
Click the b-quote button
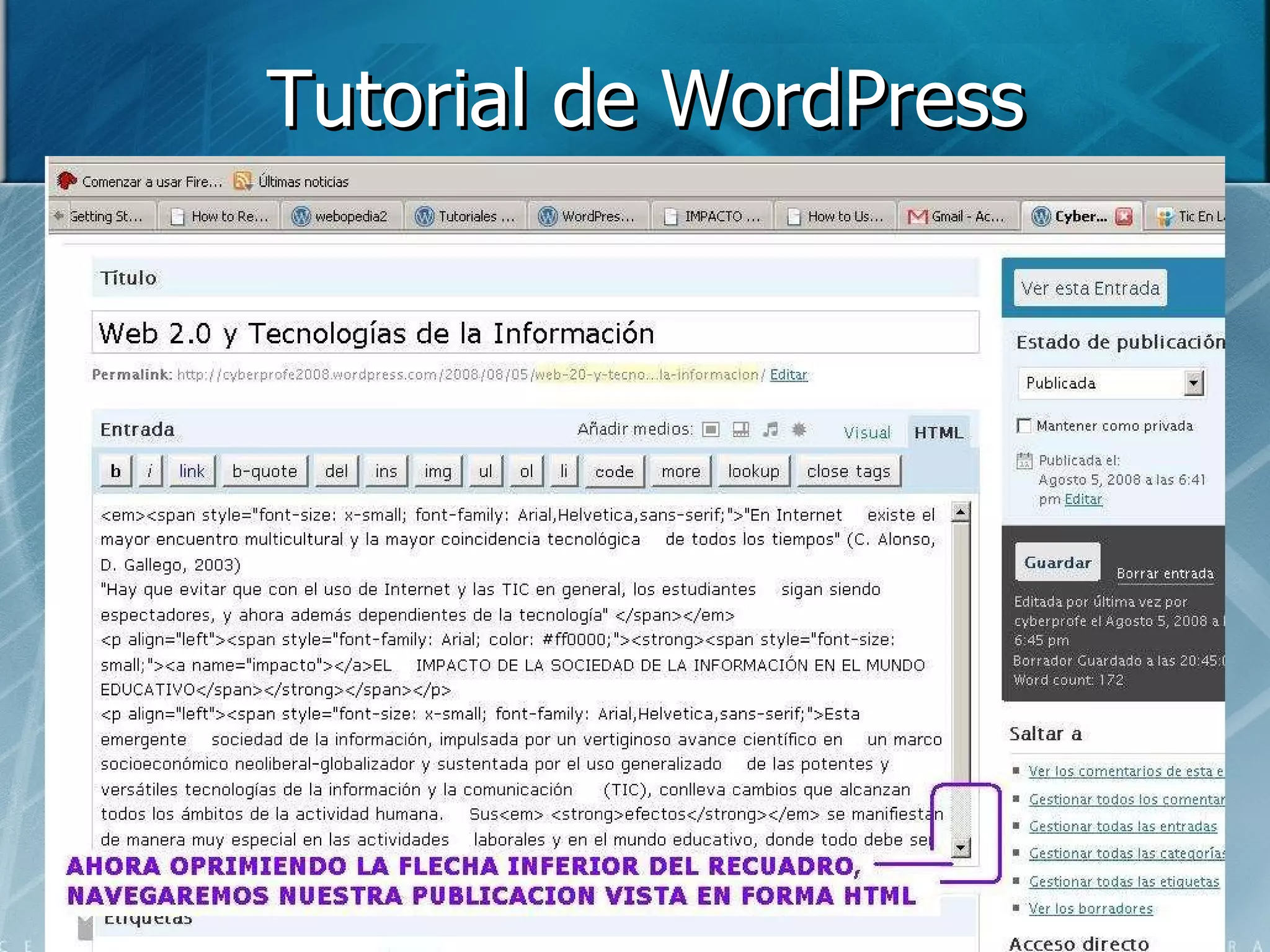(x=265, y=472)
